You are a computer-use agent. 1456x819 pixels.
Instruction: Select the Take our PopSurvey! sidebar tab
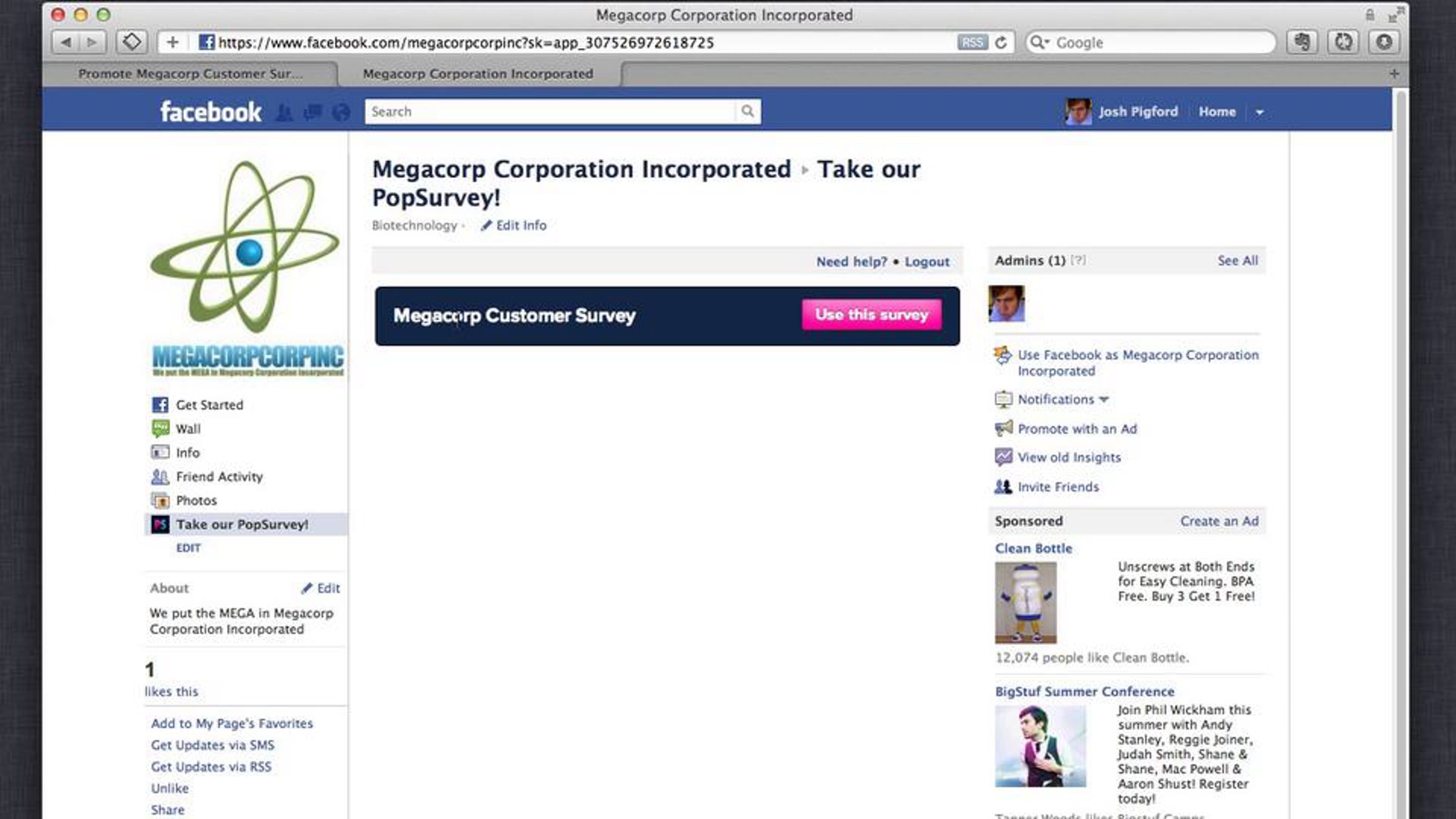pyautogui.click(x=241, y=524)
